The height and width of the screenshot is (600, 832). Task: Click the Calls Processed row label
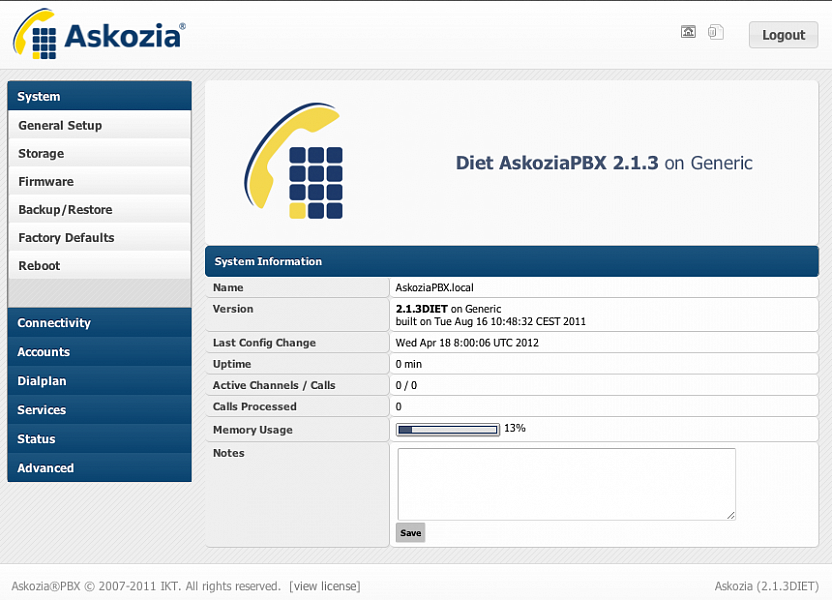255,406
